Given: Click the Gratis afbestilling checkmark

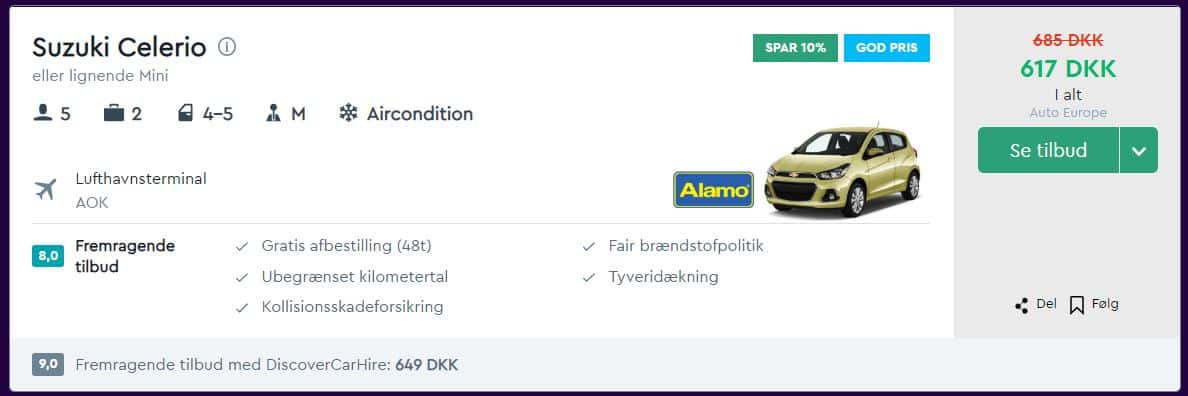Looking at the screenshot, I should coord(242,246).
